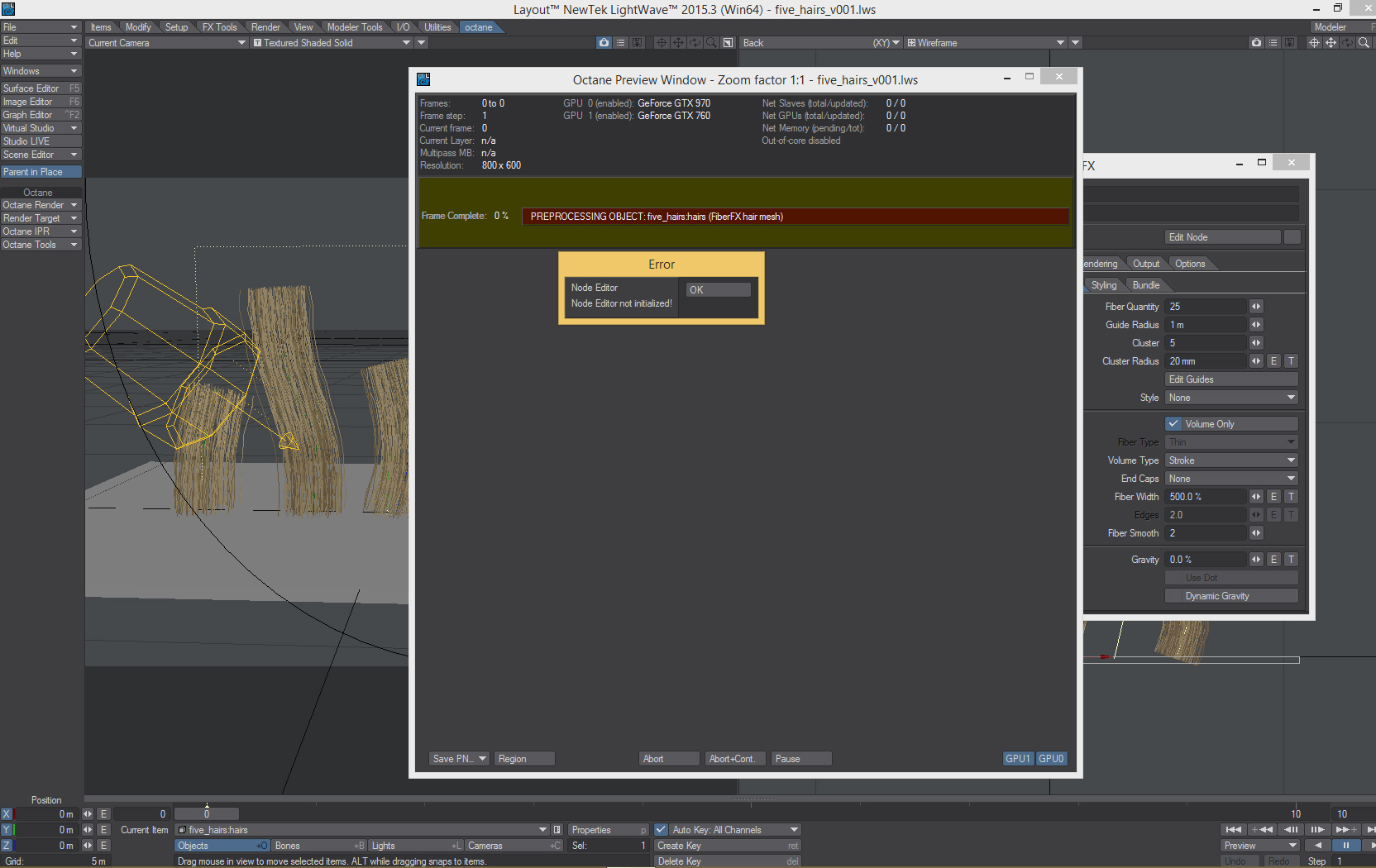This screenshot has height=868, width=1376.
Task: Select Bones item mode
Action: click(320, 846)
